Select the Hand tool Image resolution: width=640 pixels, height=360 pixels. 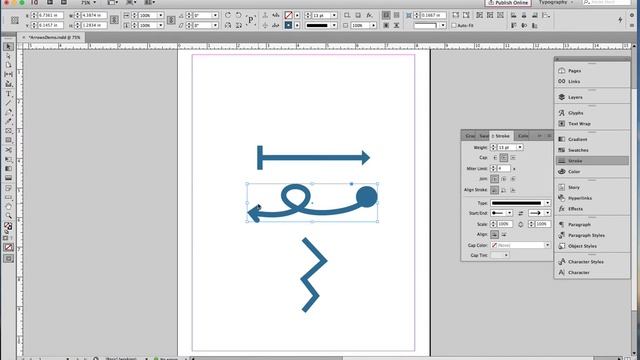[8, 207]
